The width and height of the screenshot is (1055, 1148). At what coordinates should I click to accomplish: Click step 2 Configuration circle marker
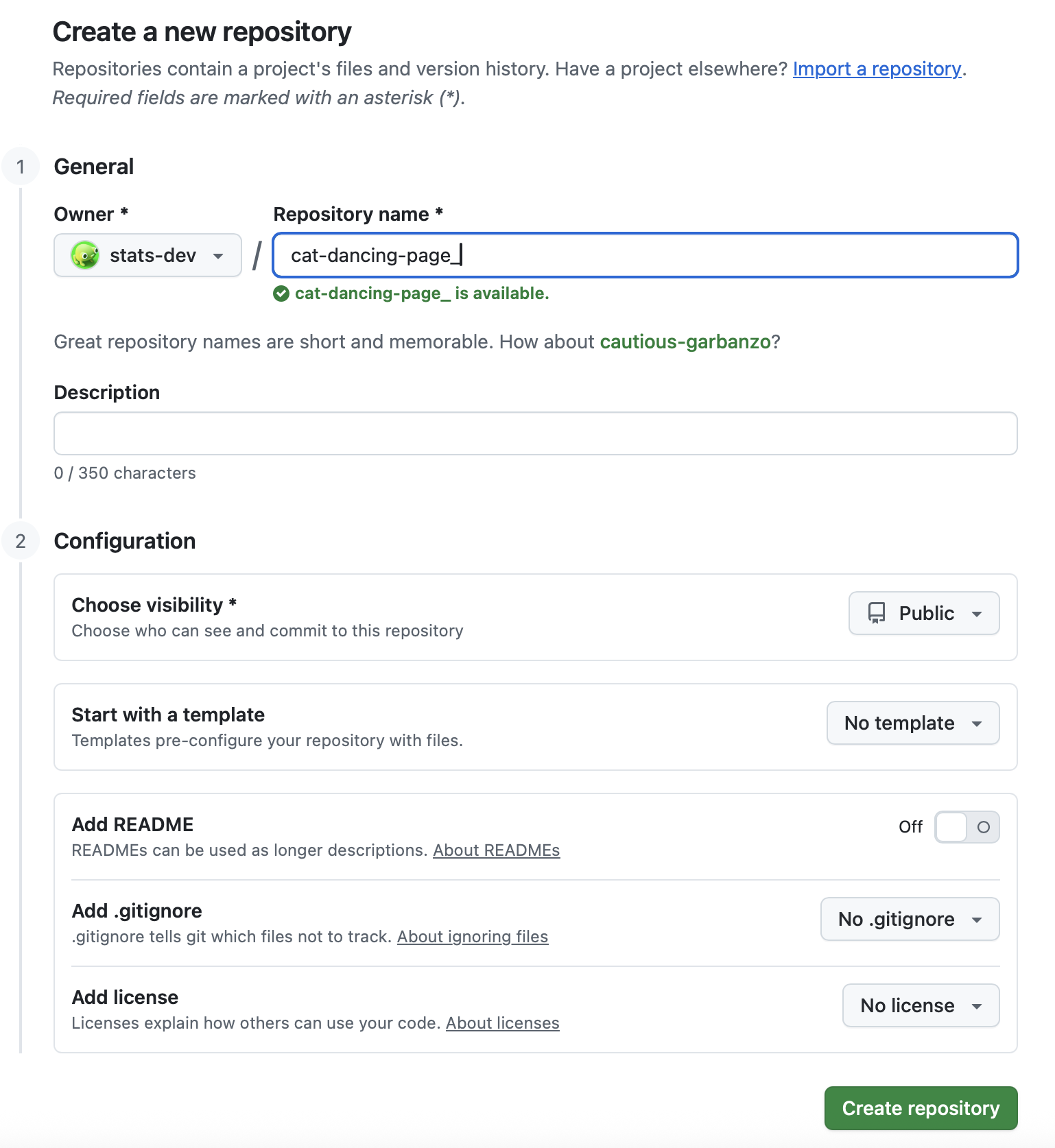[x=21, y=541]
